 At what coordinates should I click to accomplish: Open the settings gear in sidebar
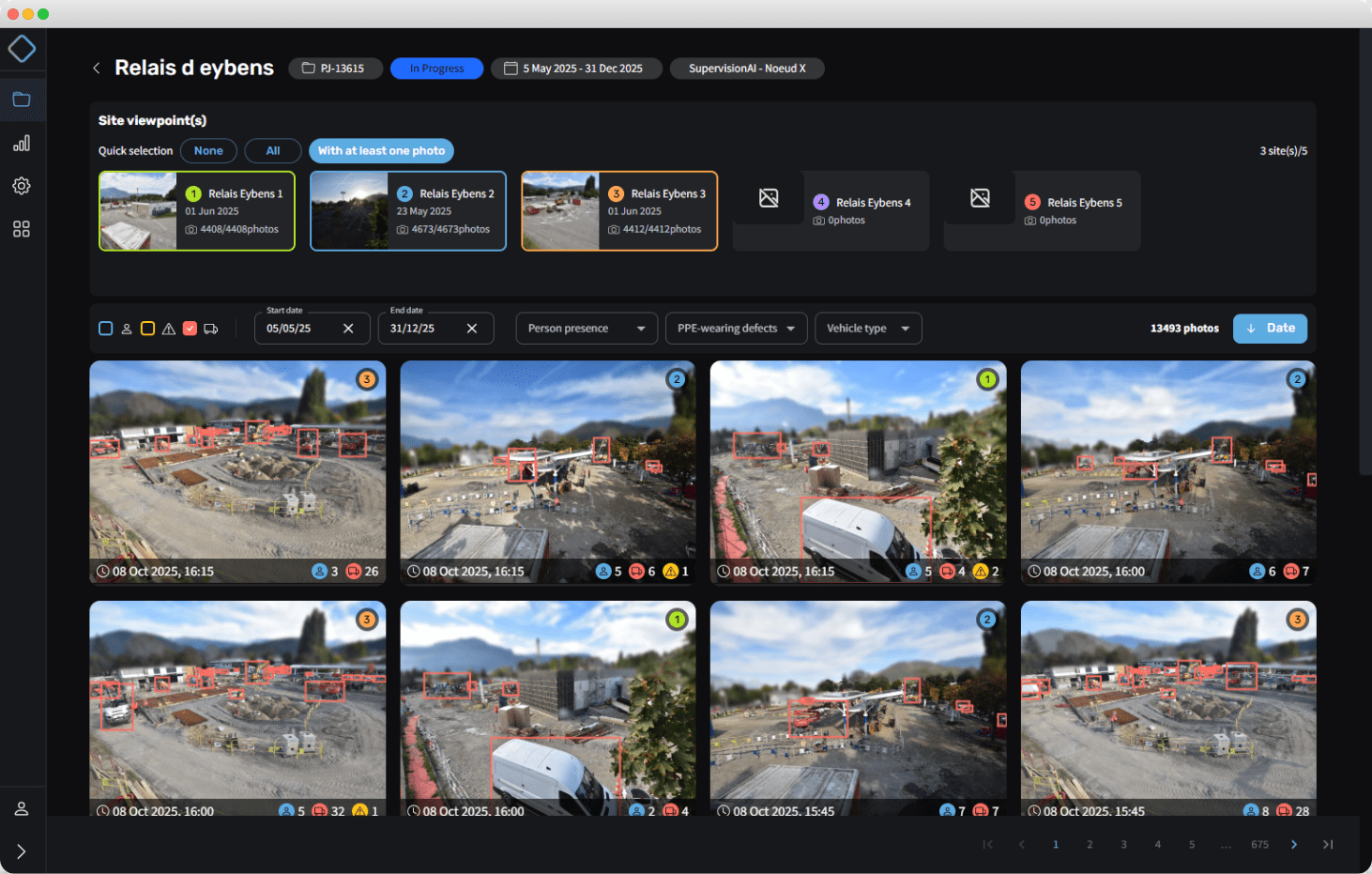[22, 186]
